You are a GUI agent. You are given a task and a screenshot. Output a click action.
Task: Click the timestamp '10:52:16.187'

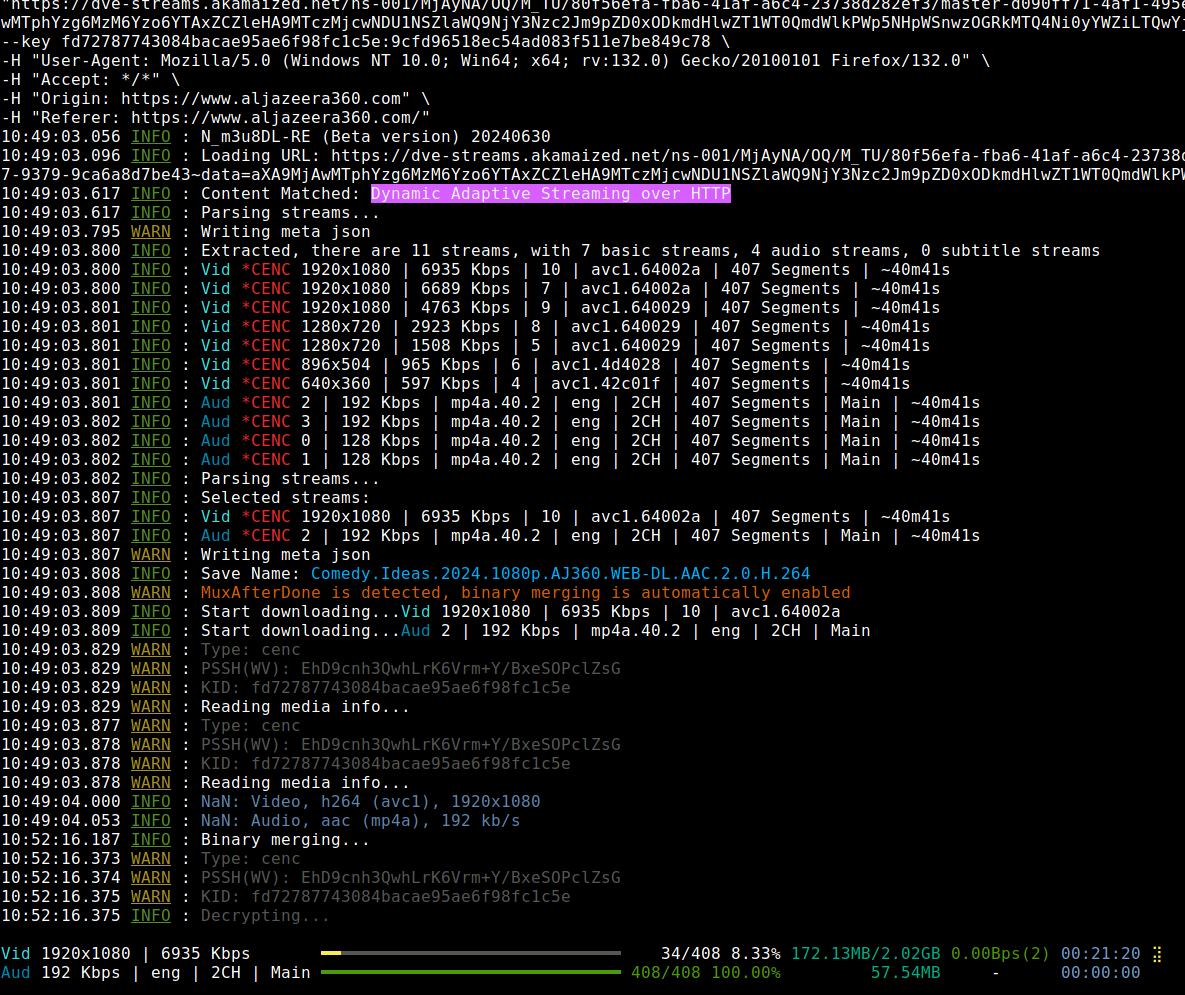(60, 839)
